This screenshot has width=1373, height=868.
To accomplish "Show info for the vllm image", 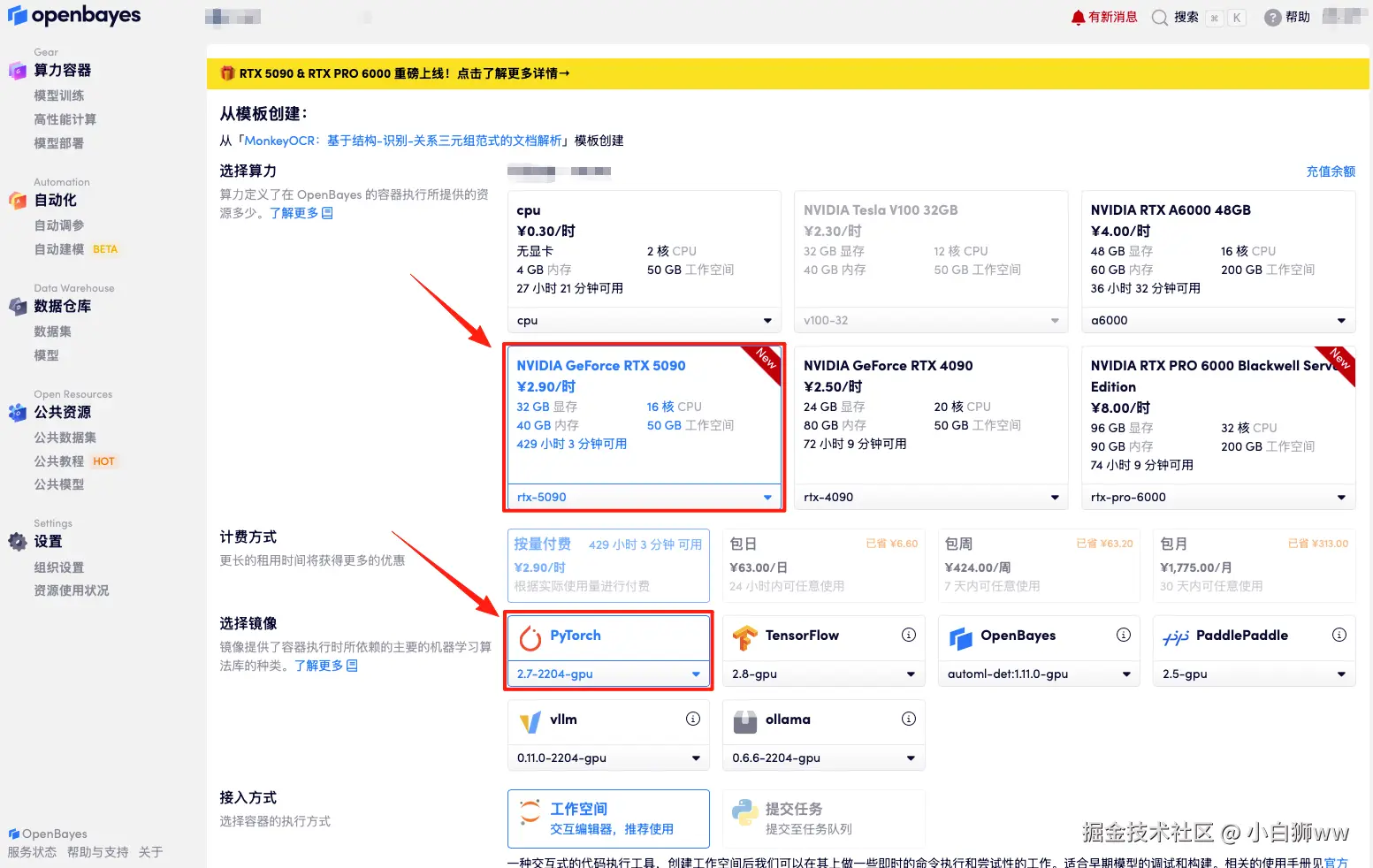I will click(693, 719).
